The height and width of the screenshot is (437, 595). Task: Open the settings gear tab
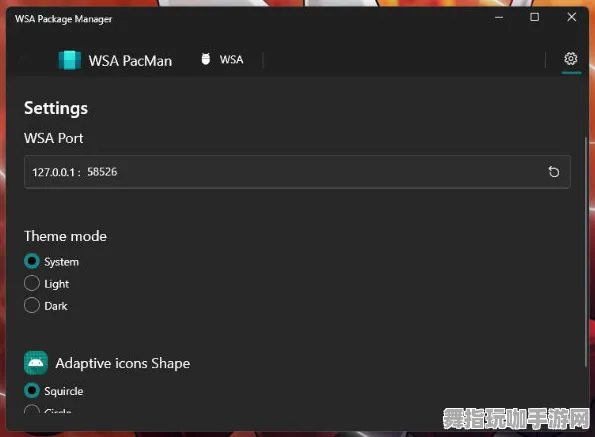tap(571, 59)
